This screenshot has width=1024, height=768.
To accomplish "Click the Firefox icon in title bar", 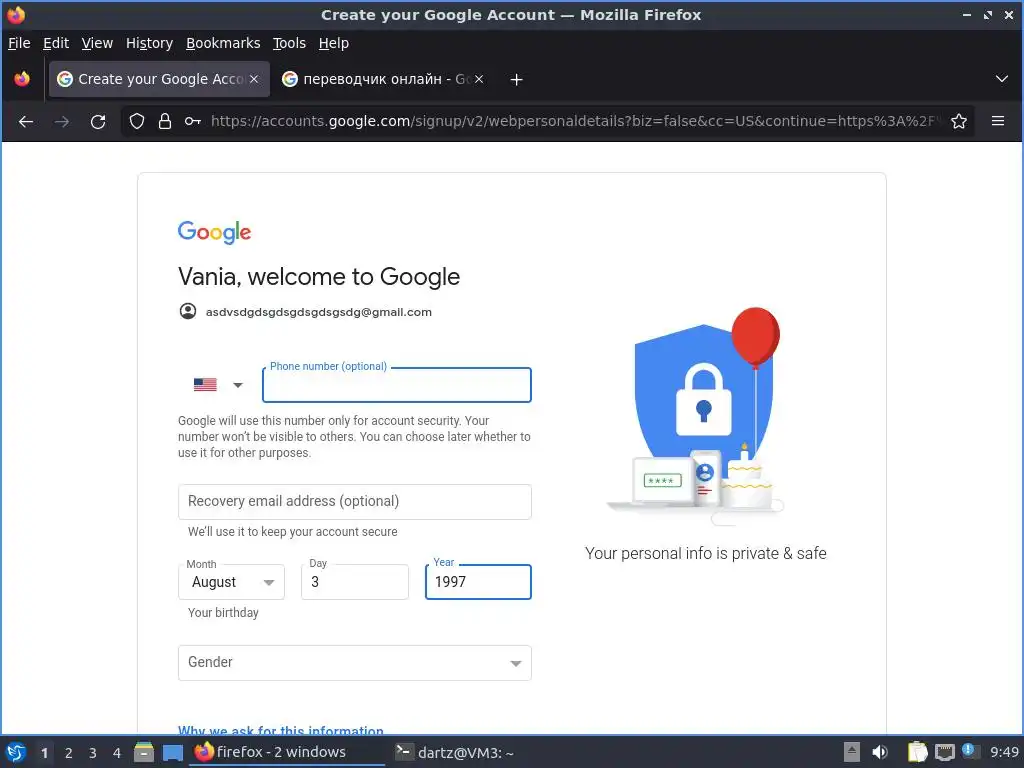I will pyautogui.click(x=16, y=14).
